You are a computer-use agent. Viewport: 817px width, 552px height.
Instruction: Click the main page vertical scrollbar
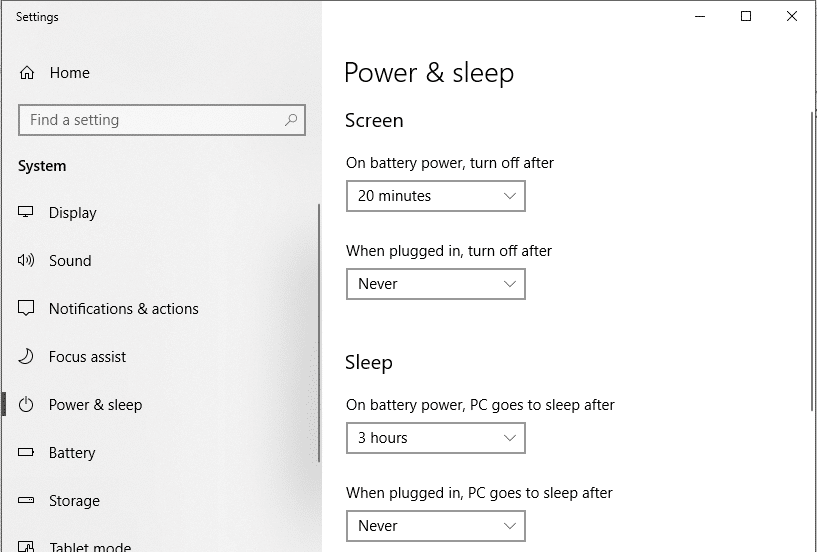pos(811,260)
